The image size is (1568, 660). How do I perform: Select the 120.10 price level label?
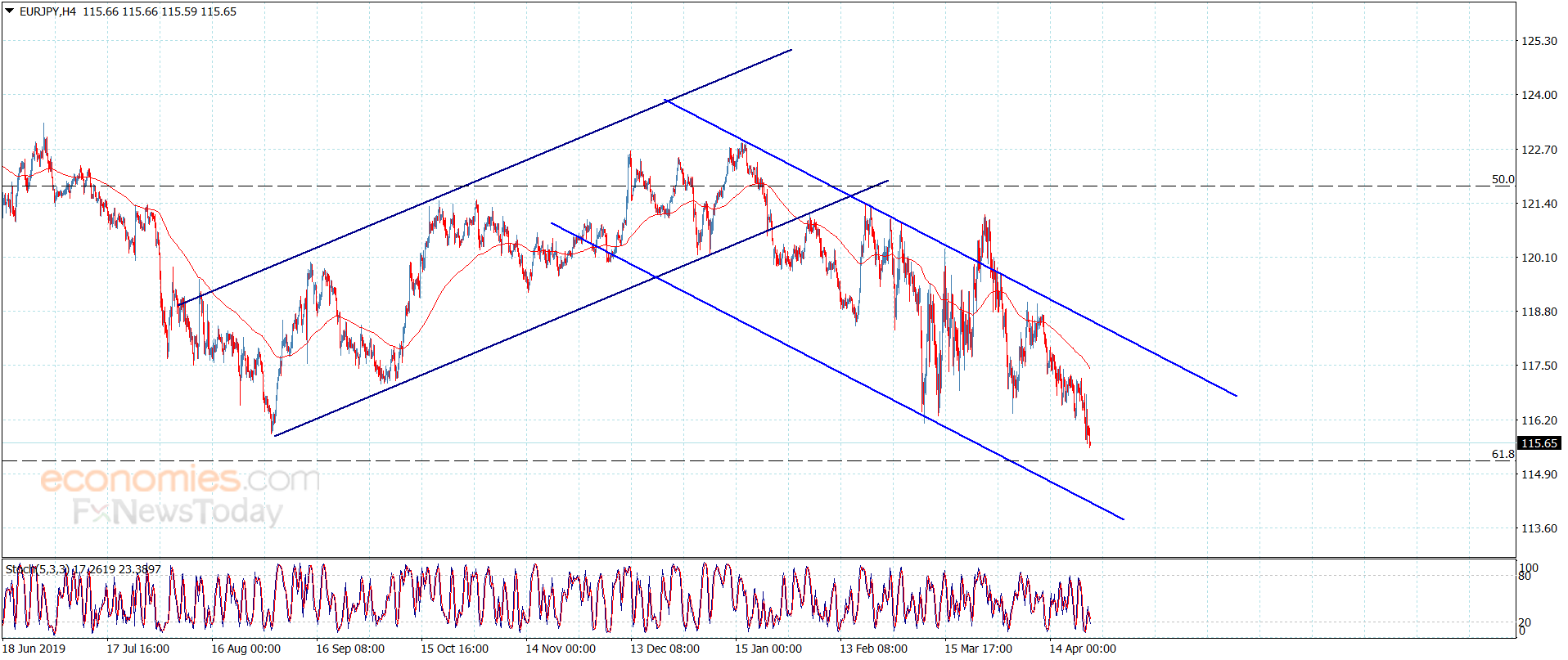(x=1539, y=258)
